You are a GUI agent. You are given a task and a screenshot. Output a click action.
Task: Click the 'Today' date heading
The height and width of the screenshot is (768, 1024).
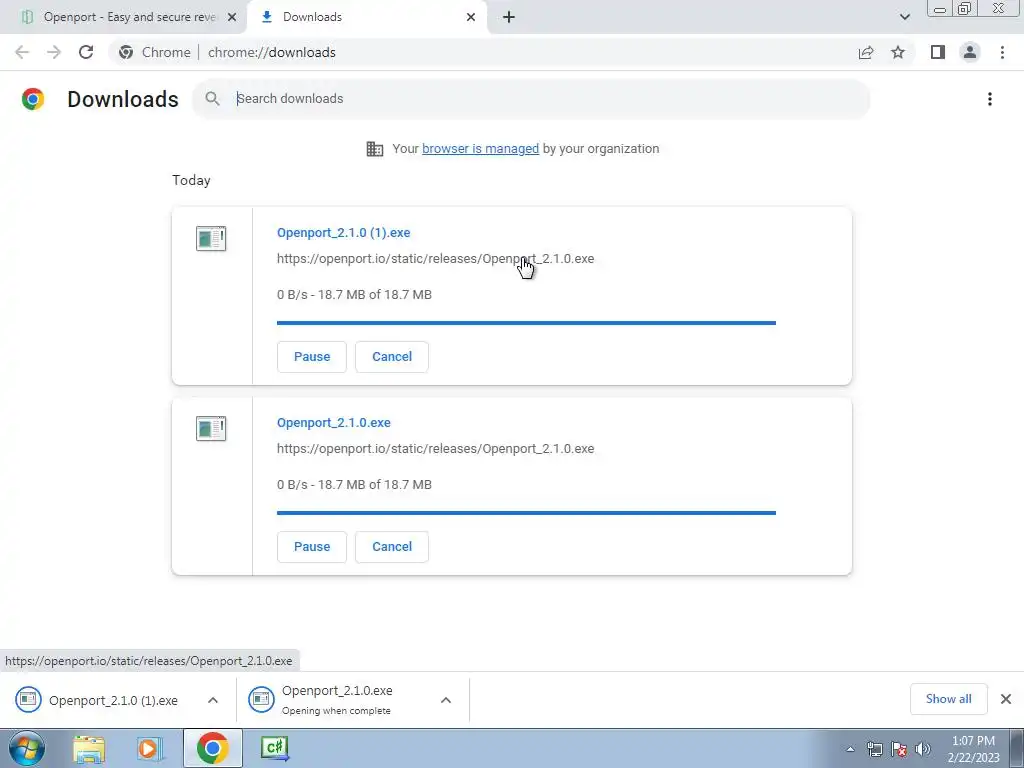click(x=191, y=180)
